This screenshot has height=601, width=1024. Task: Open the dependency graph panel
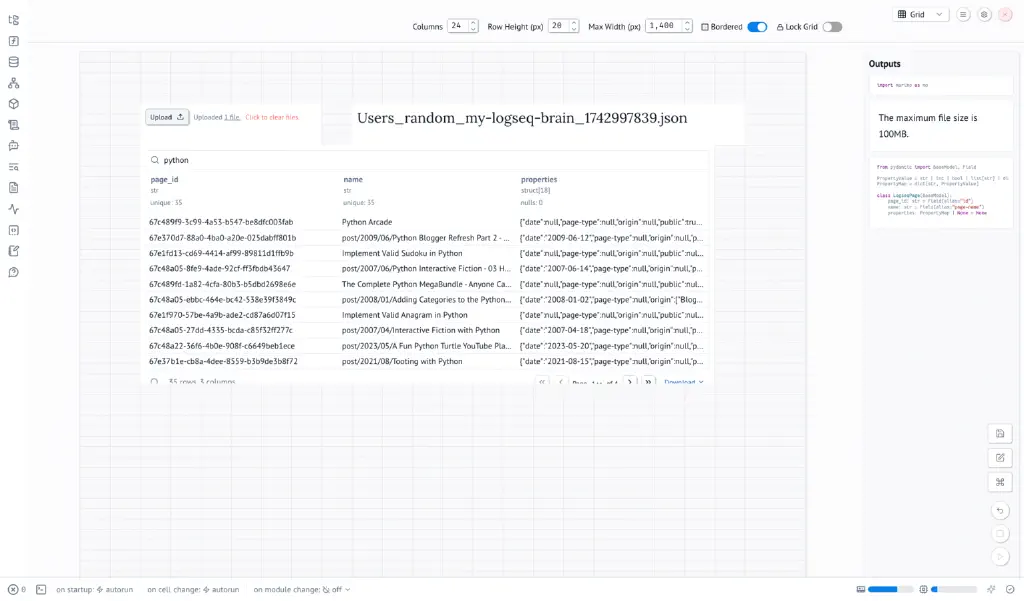14,83
